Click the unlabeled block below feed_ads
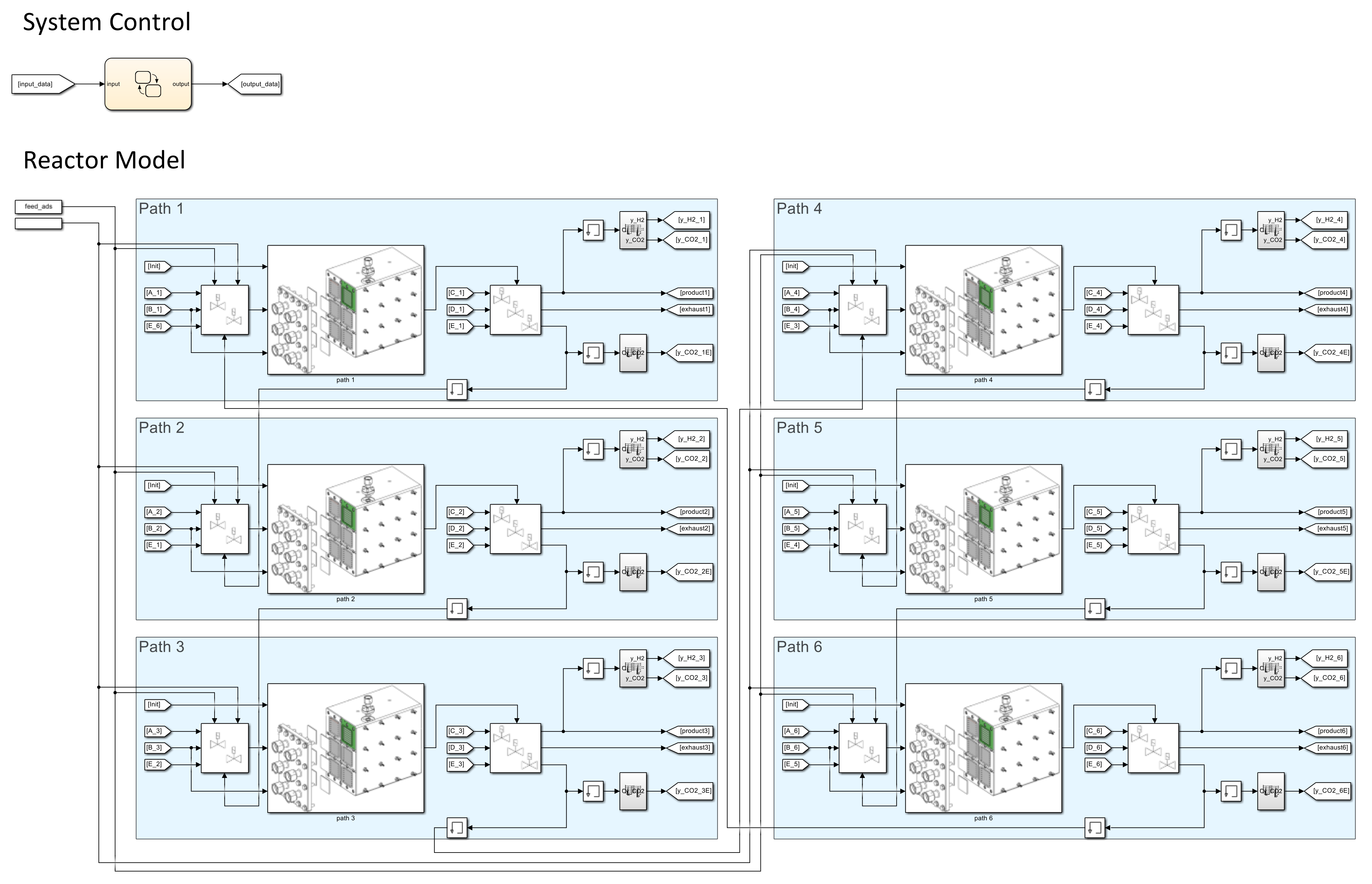The image size is (1372, 884). click(38, 223)
